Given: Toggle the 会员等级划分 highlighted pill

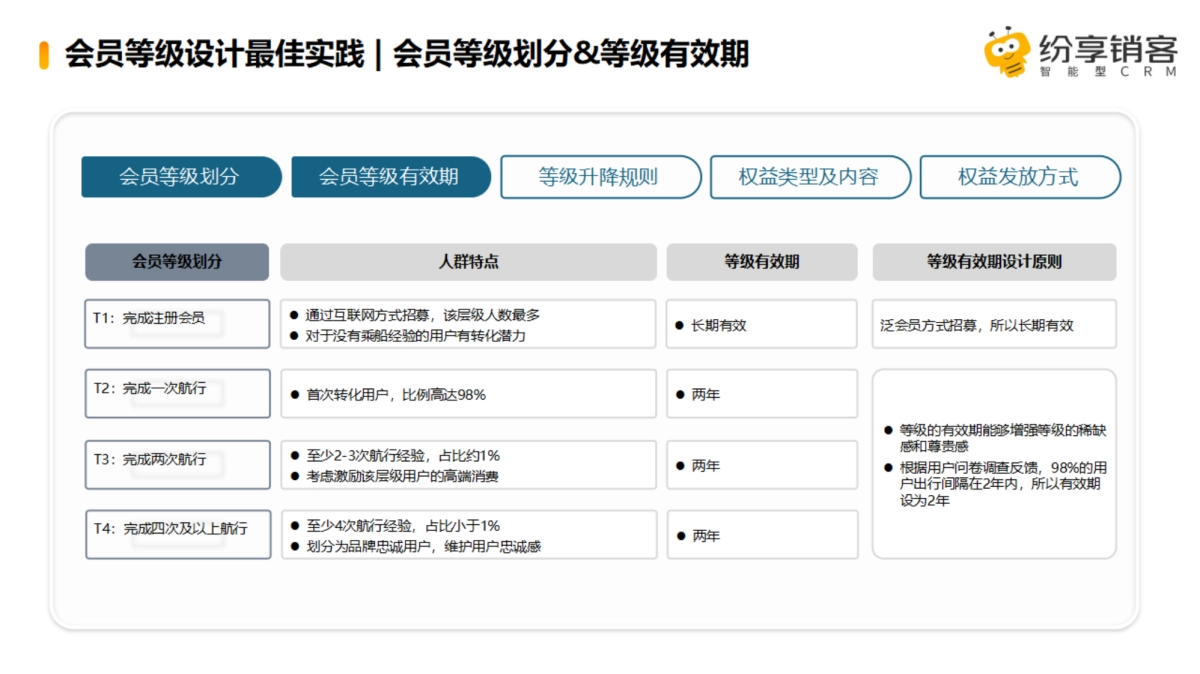Looking at the screenshot, I should tap(182, 178).
